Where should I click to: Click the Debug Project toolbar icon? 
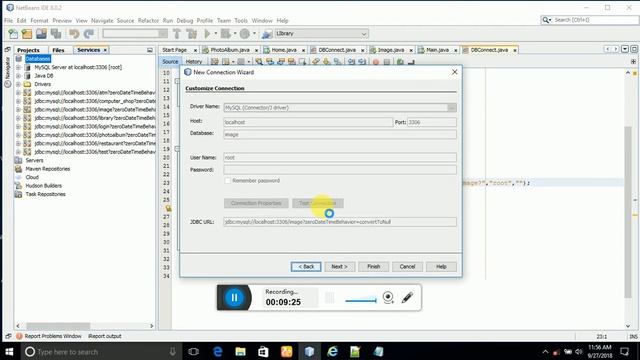click(x=226, y=33)
